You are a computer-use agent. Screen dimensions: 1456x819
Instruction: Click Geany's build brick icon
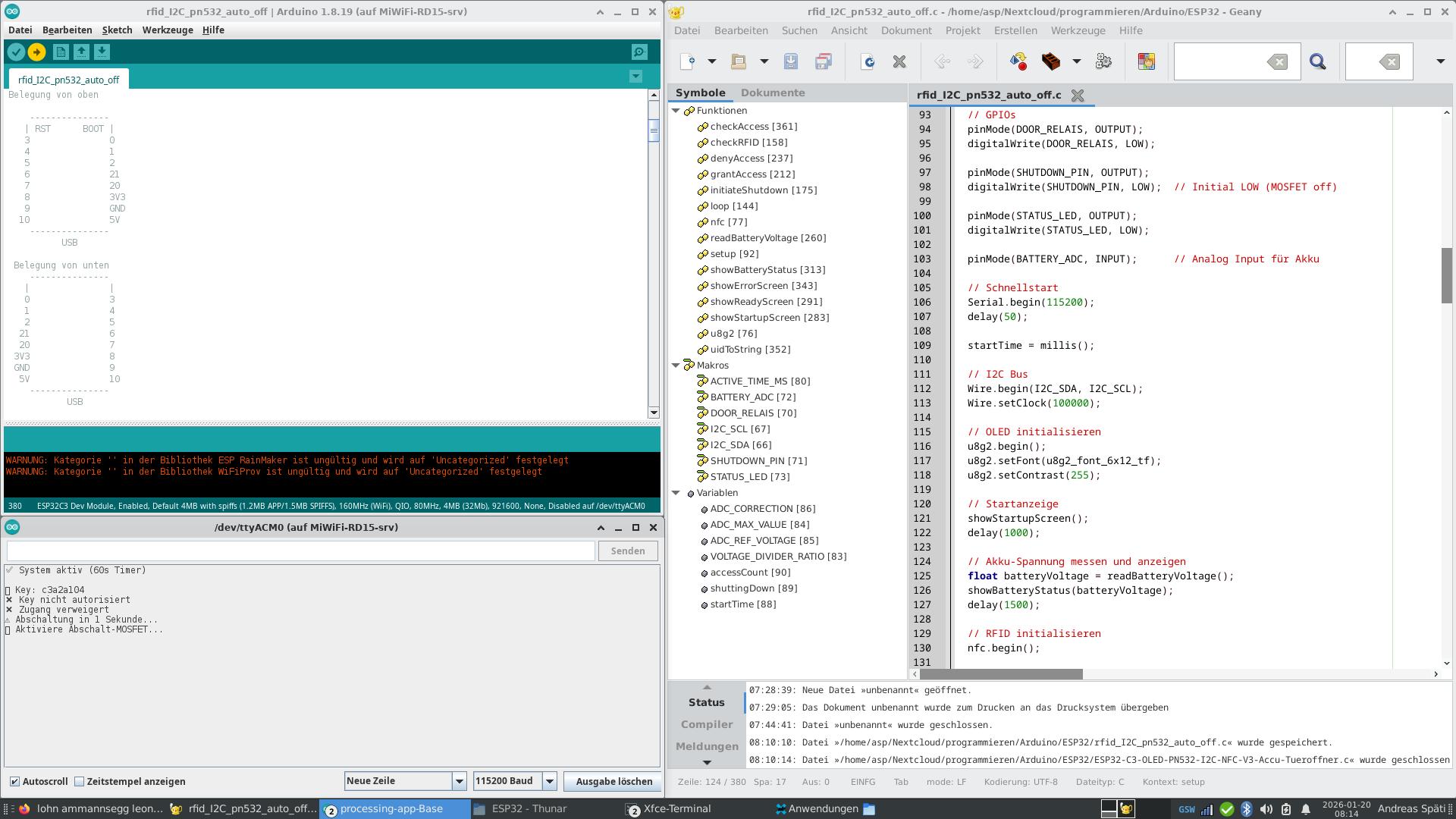[x=1050, y=61]
